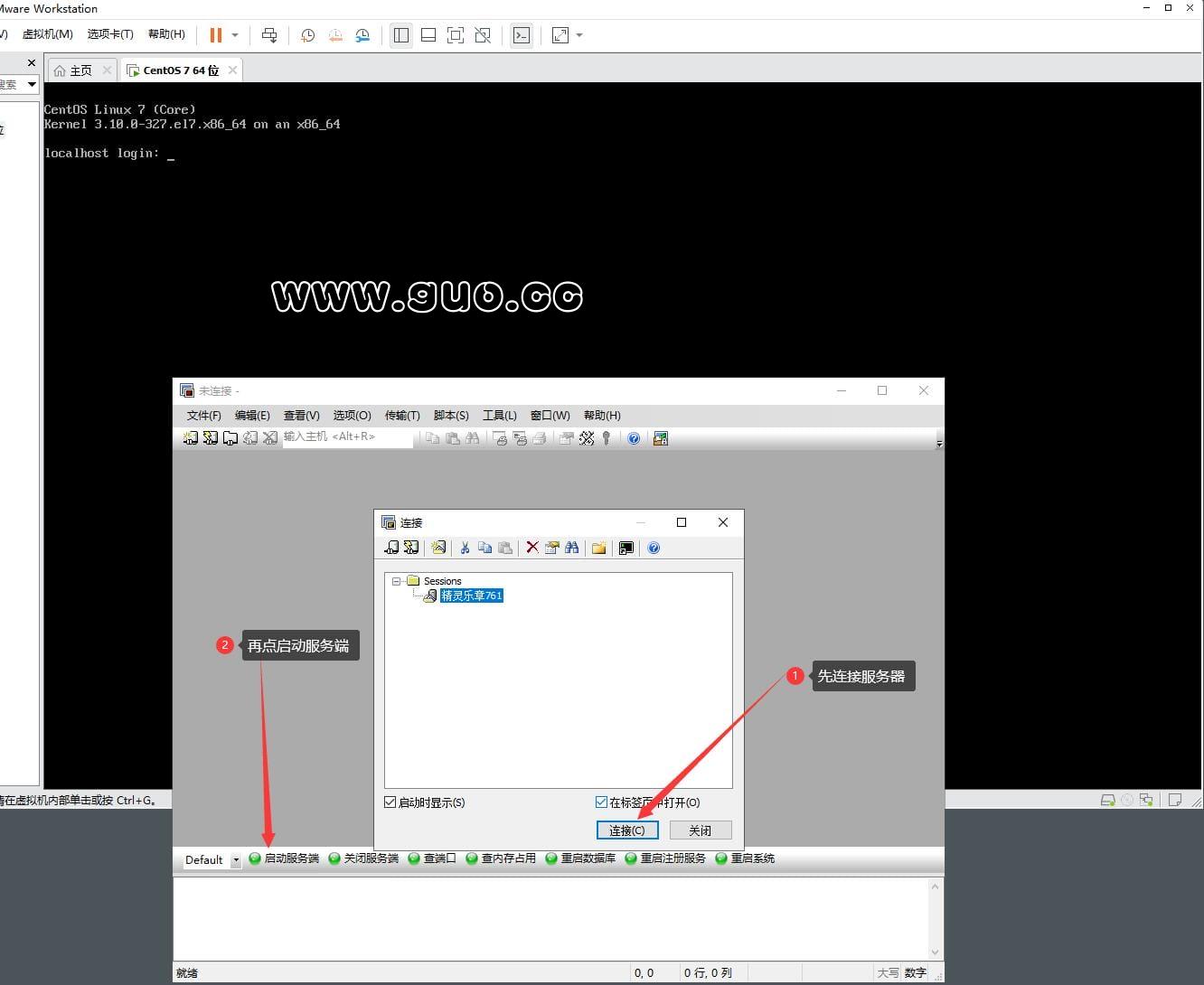Click the new session icon in 连接 dialog
Image resolution: width=1204 pixels, height=985 pixels.
(x=438, y=548)
